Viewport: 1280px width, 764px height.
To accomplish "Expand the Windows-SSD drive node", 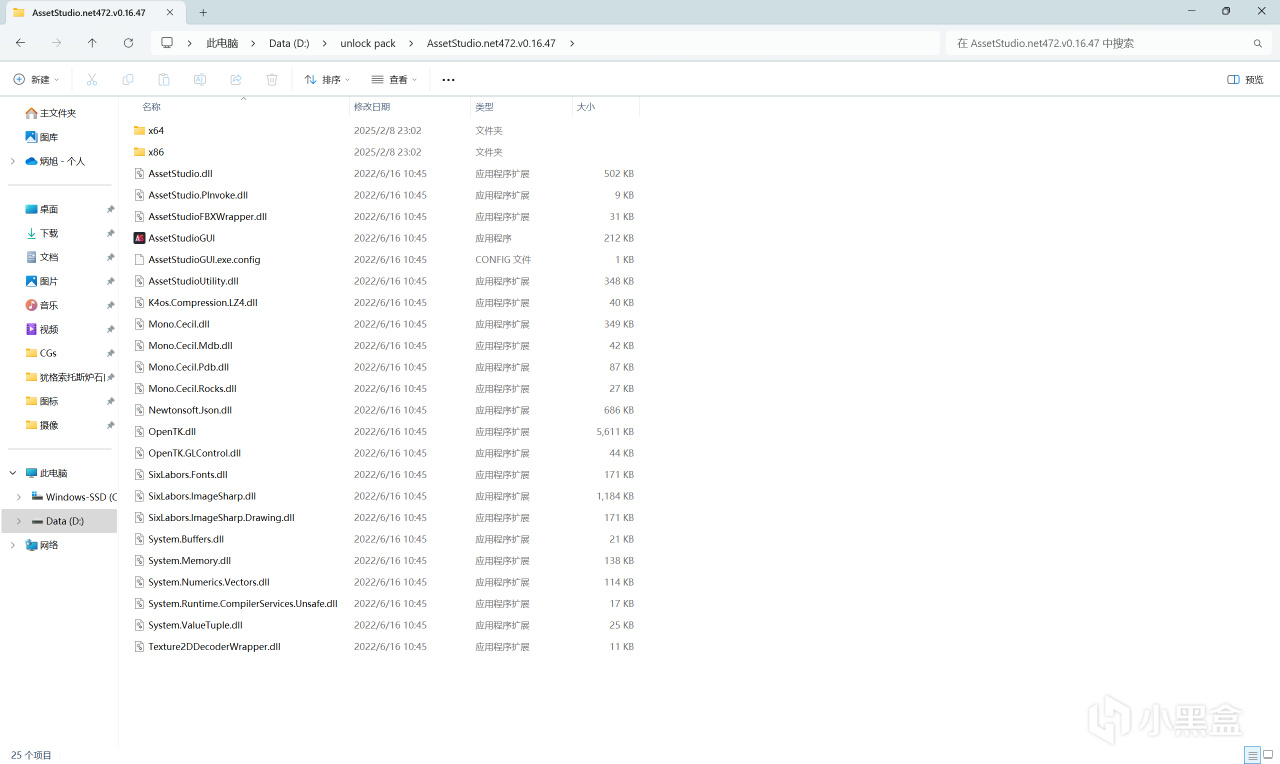I will [x=19, y=497].
